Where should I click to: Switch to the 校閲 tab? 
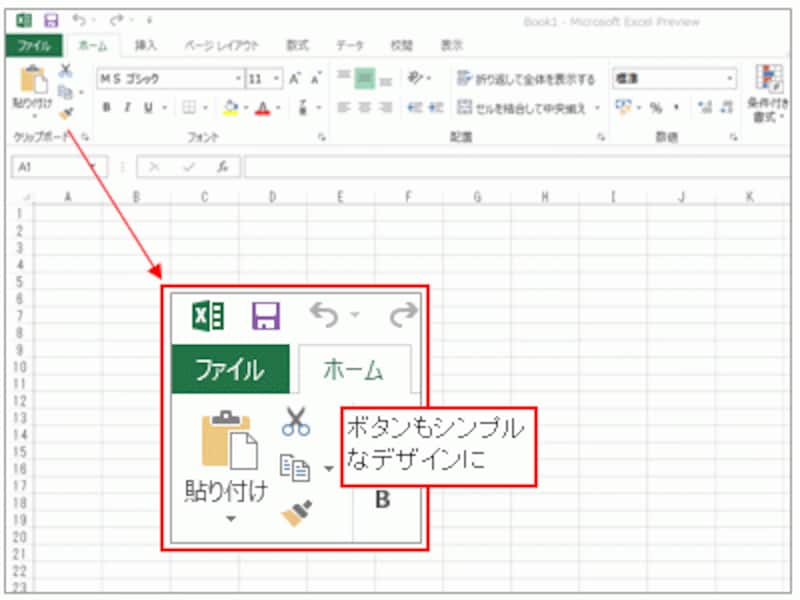(x=402, y=46)
